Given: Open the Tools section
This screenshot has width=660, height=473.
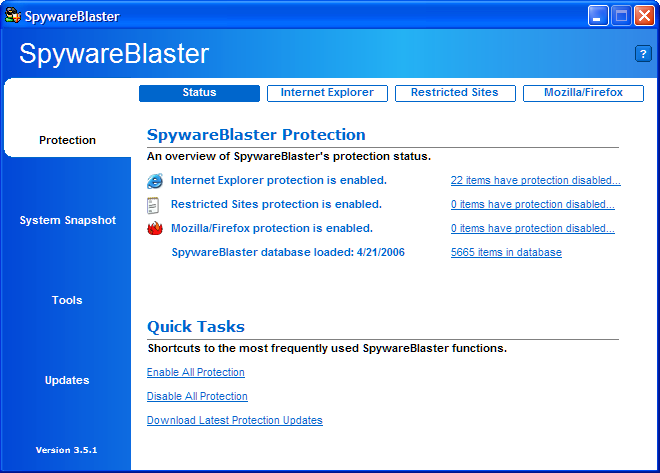Looking at the screenshot, I should coord(67,300).
